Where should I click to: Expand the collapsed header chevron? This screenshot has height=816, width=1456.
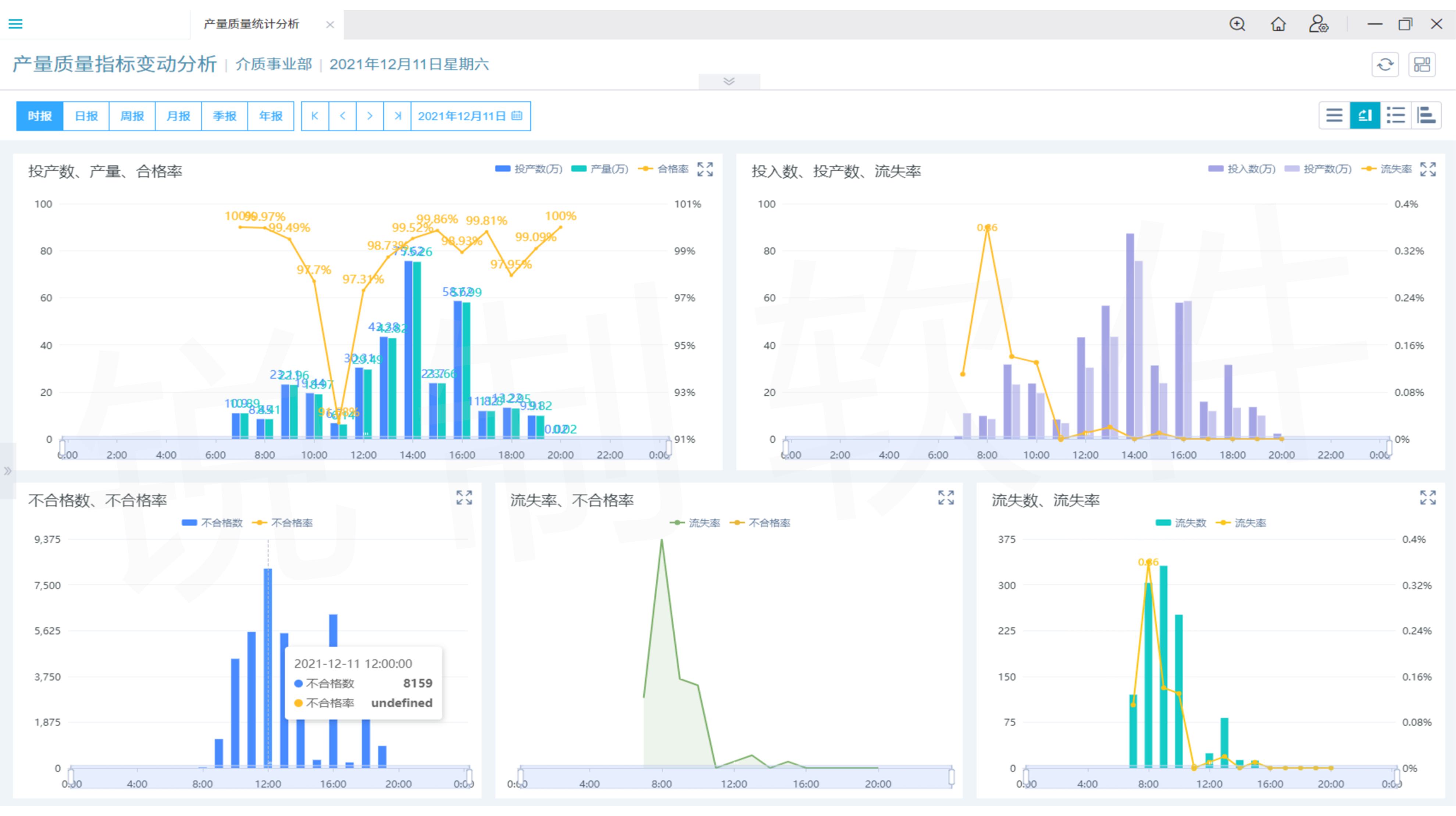coord(729,81)
